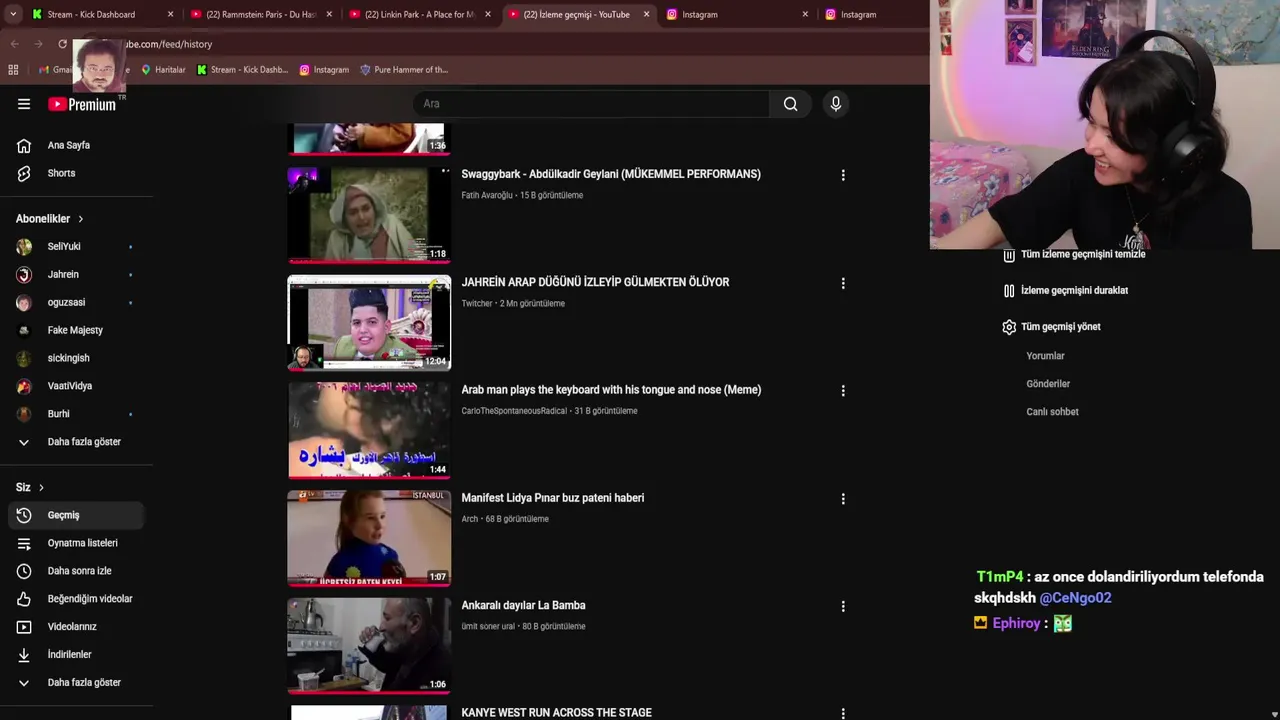The image size is (1280, 720).
Task: Switch to first Instagram tab
Action: pos(738,15)
